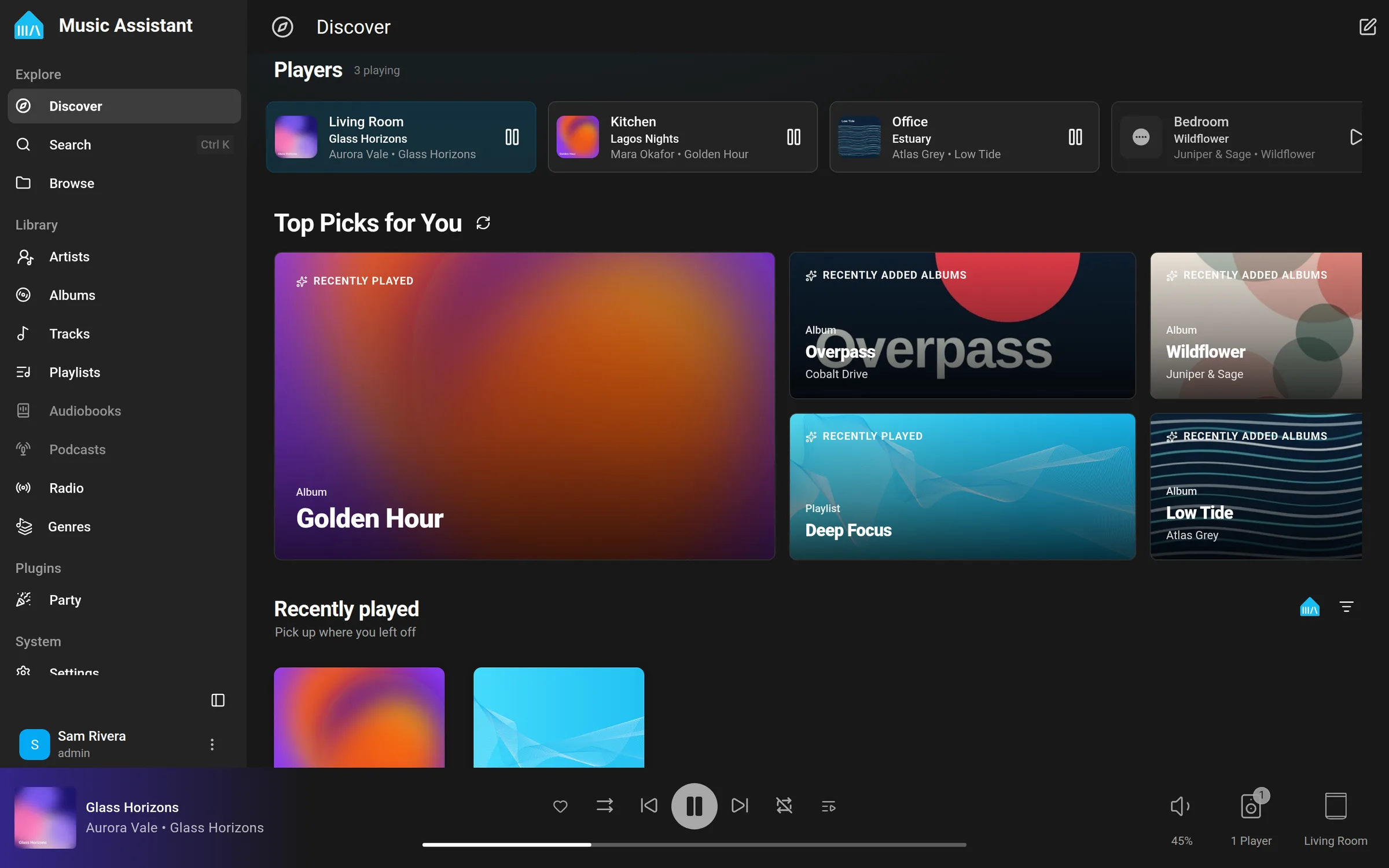1389x868 pixels.
Task: Select the Living Room player card
Action: coord(401,137)
